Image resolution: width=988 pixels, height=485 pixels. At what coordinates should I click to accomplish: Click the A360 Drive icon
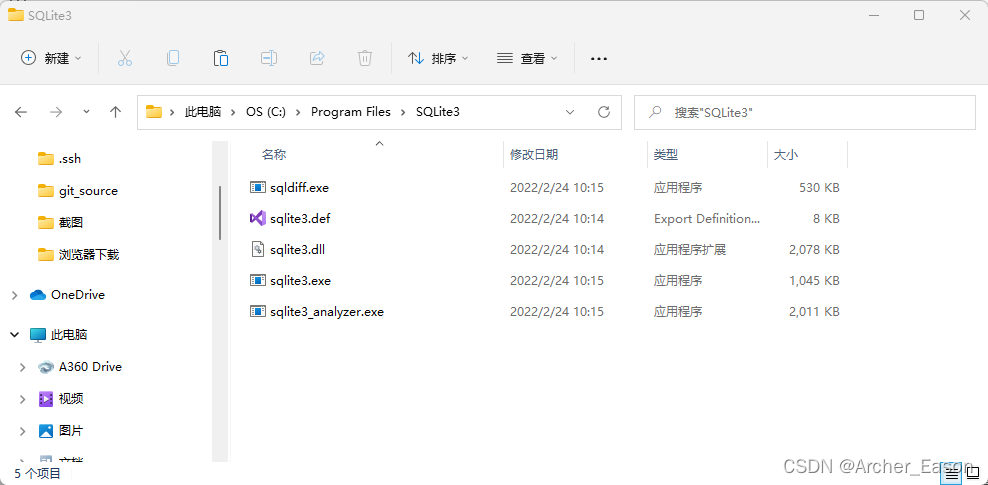46,367
